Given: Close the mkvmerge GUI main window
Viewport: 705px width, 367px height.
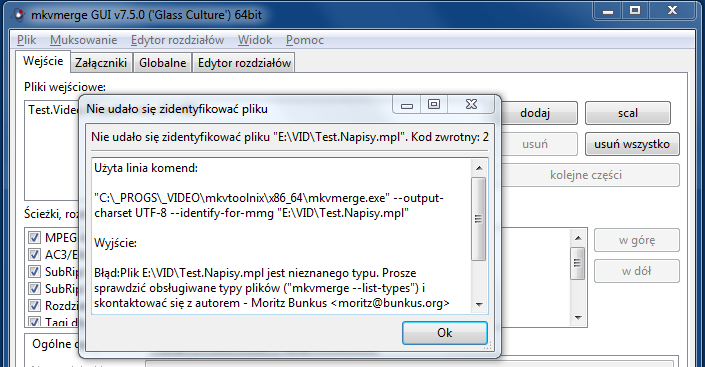Looking at the screenshot, I should click(x=672, y=11).
